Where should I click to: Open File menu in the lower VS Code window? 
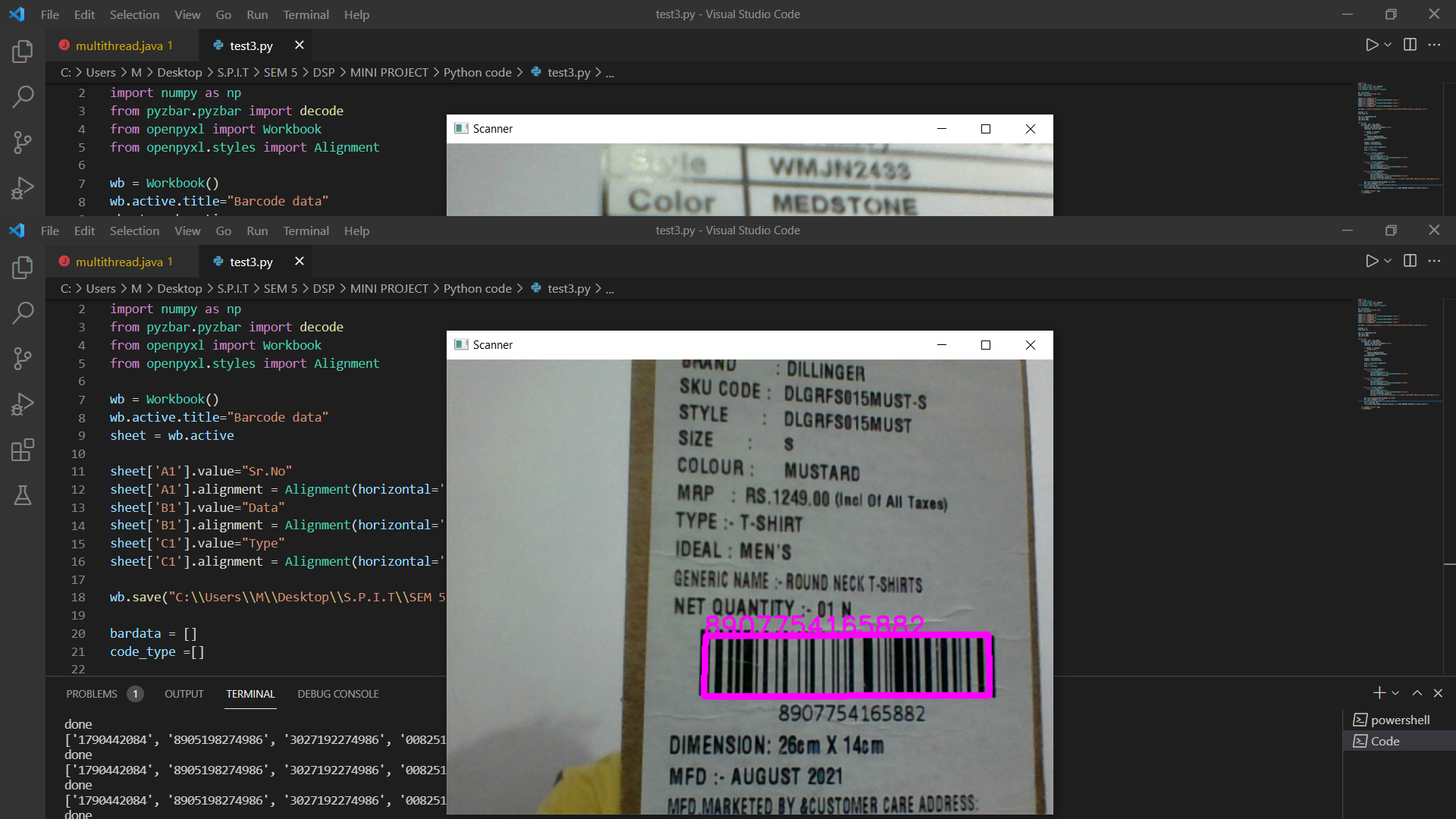(x=50, y=231)
